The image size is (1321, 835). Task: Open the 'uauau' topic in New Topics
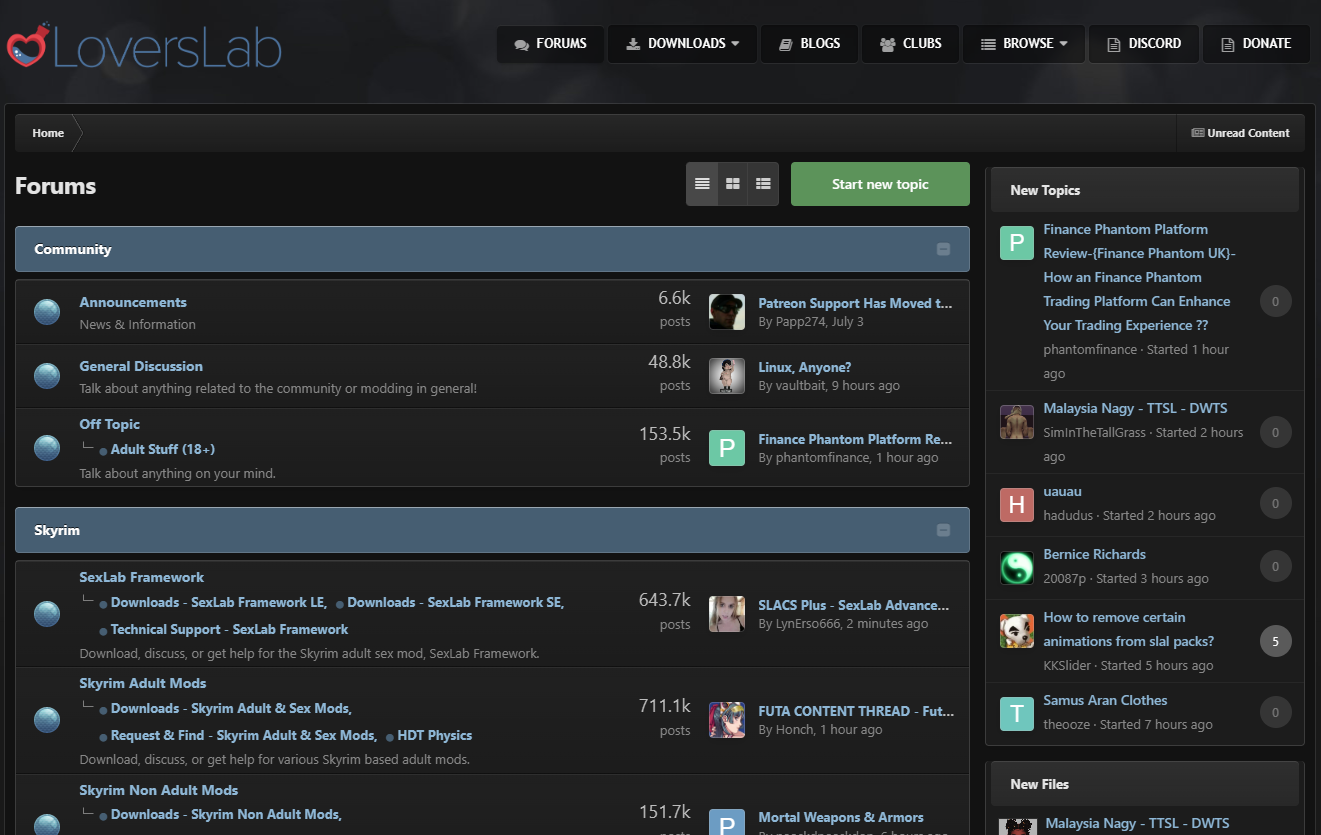(1063, 491)
